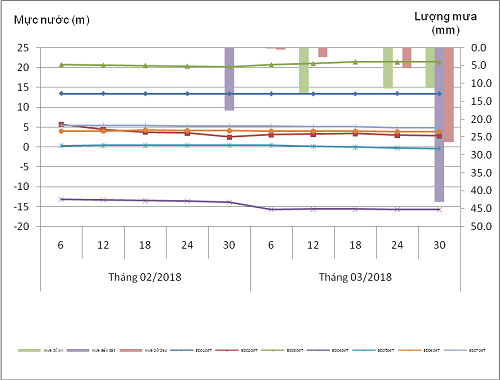Click the purple rectangular rainfall legend swatch

point(78,350)
